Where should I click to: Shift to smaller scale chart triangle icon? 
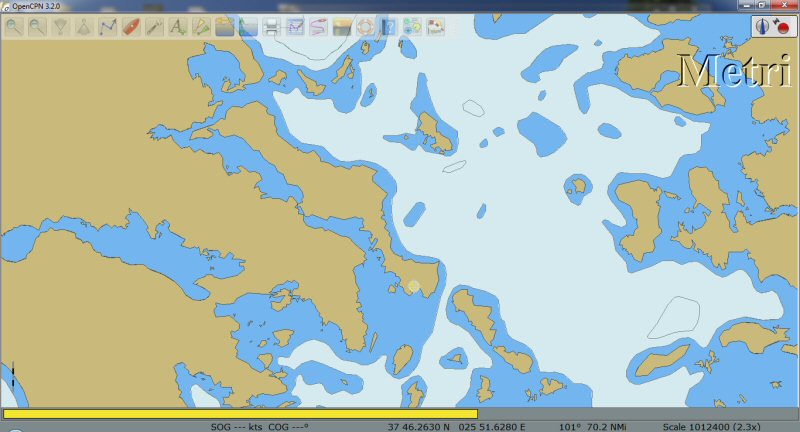(84, 27)
